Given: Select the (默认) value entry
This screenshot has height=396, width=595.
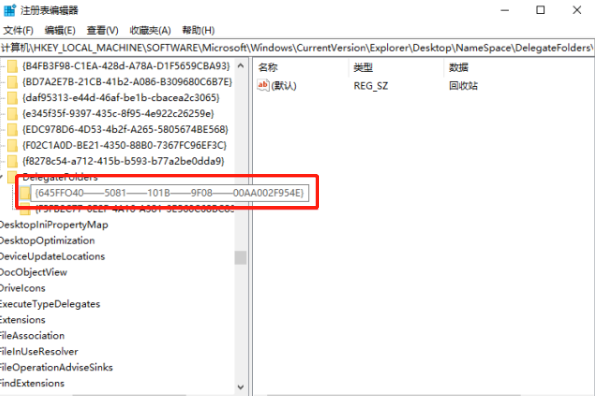Looking at the screenshot, I should (284, 86).
